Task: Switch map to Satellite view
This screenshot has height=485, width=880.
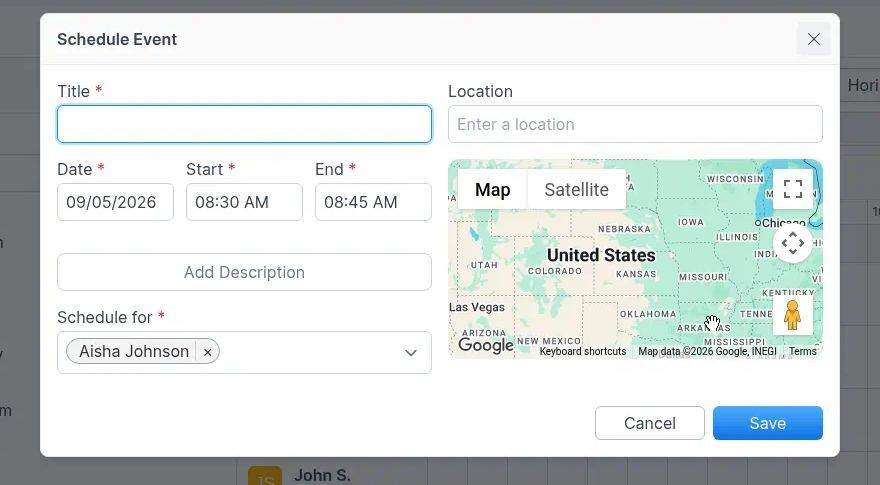Action: [576, 190]
